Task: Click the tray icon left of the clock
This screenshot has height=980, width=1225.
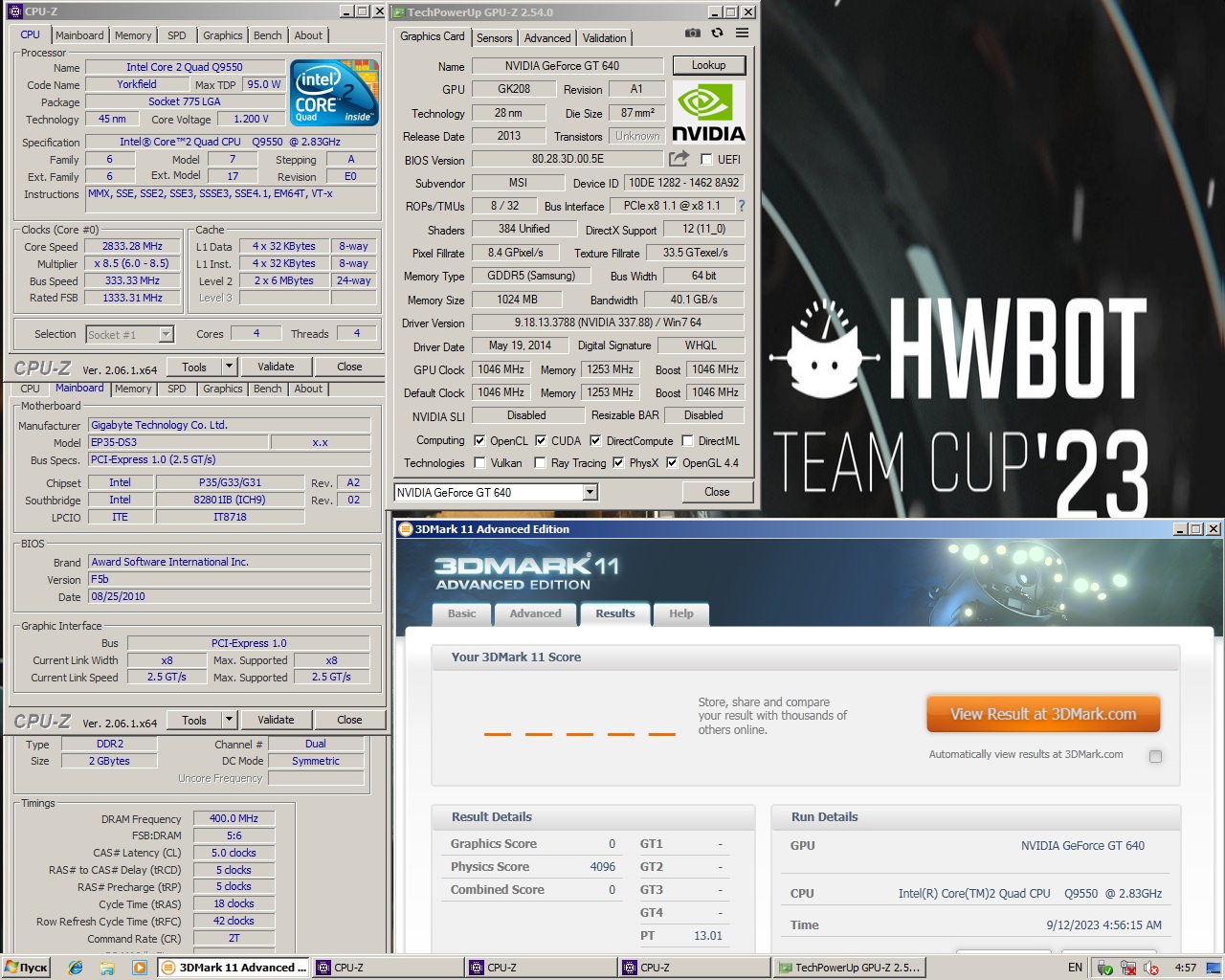Action: coord(1151,968)
